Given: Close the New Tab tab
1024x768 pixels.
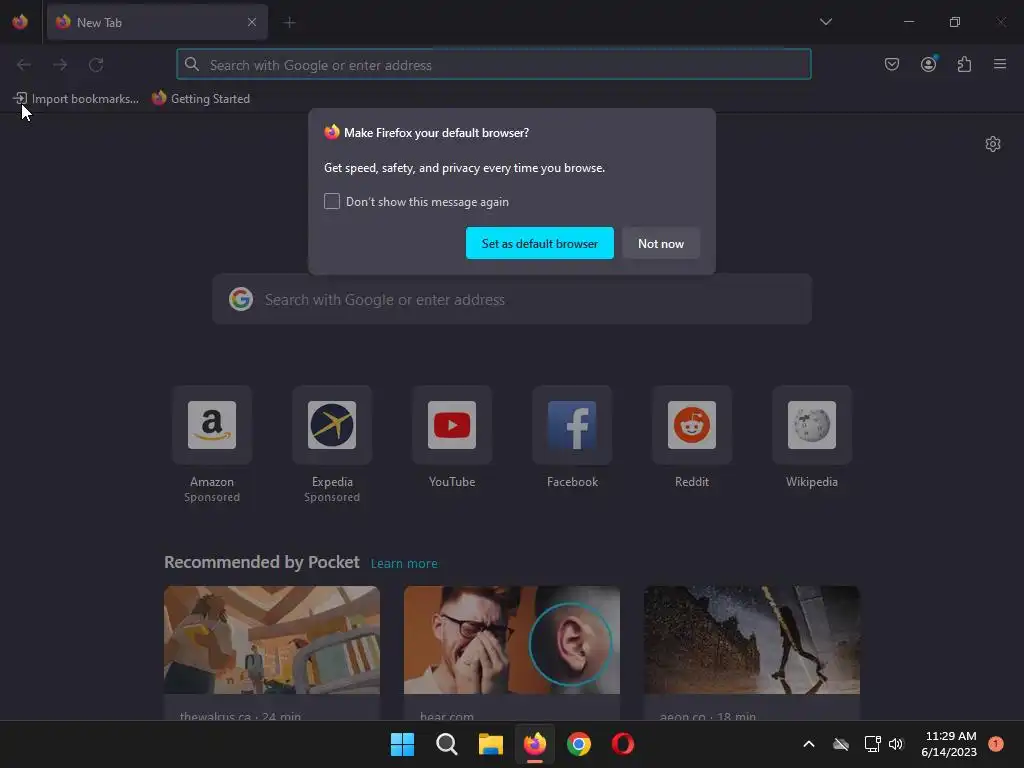Looking at the screenshot, I should tap(252, 22).
